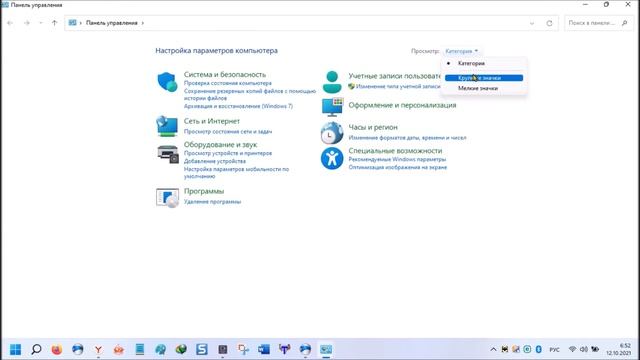Click the Control Panel icon in address bar

coord(72,23)
